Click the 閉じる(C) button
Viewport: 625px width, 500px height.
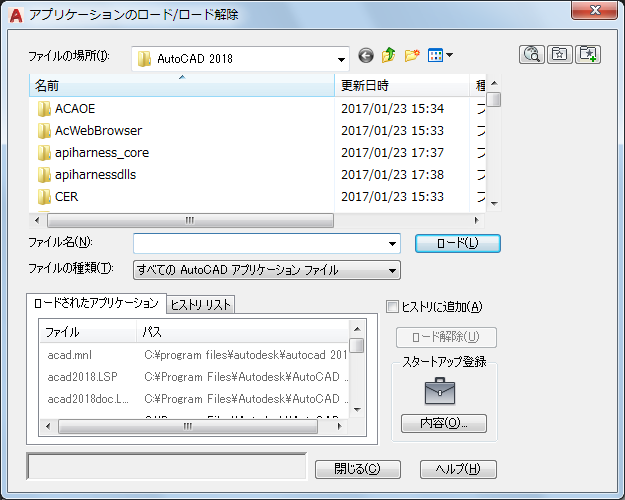[x=358, y=469]
